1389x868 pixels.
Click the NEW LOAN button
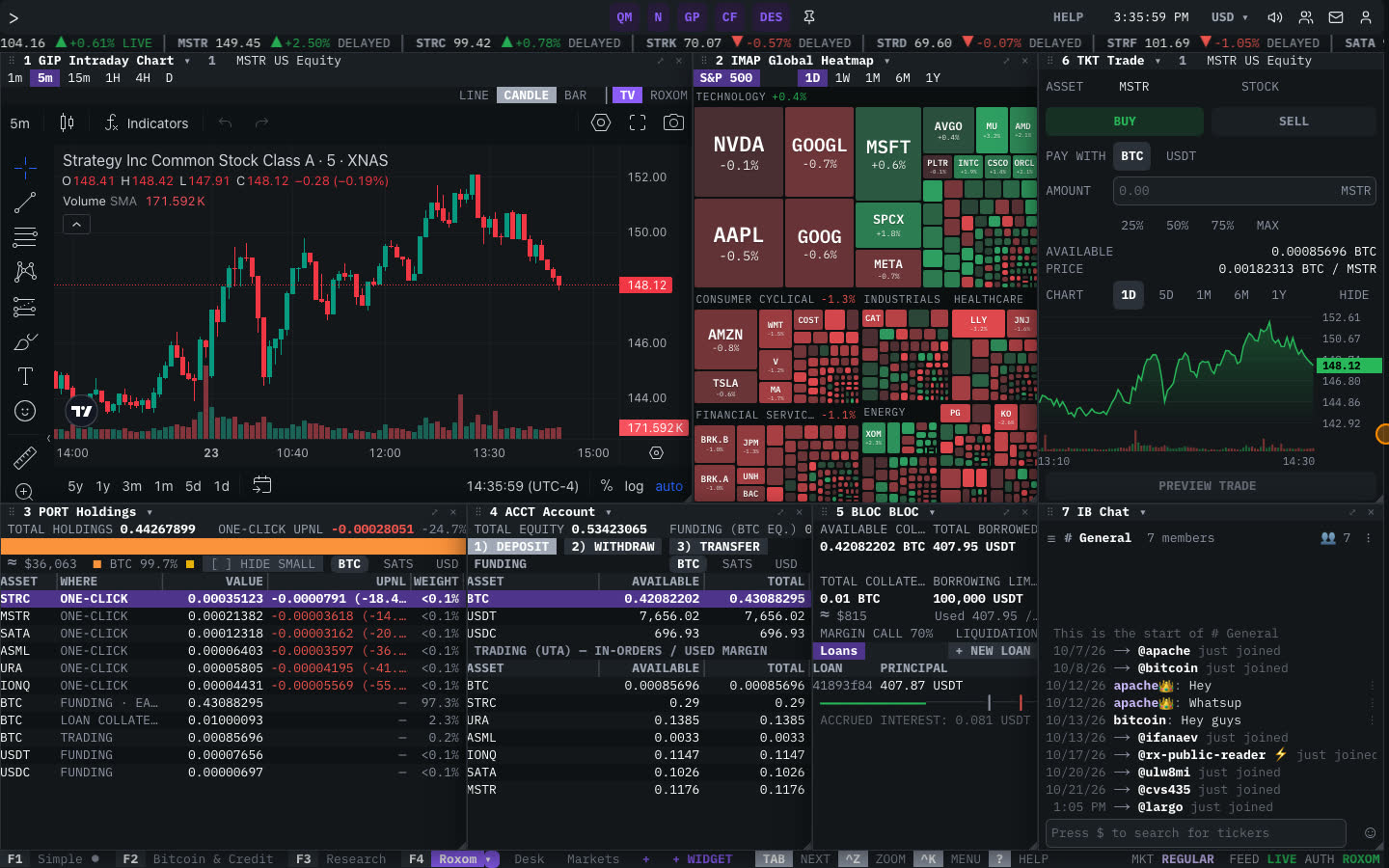tap(993, 651)
